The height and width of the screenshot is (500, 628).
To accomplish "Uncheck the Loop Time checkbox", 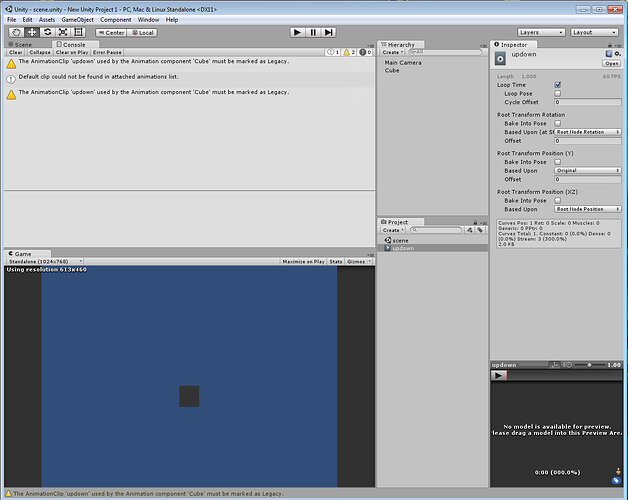I will coord(558,85).
